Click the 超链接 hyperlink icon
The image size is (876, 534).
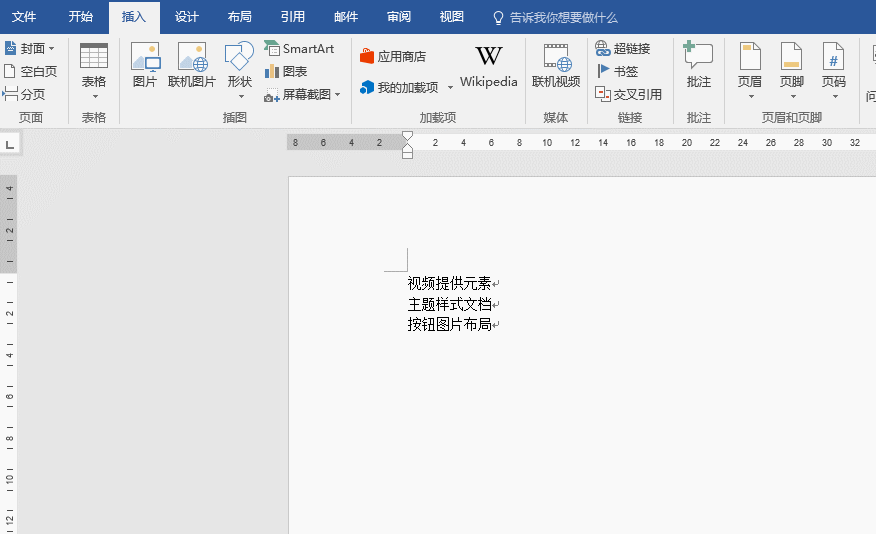click(622, 48)
